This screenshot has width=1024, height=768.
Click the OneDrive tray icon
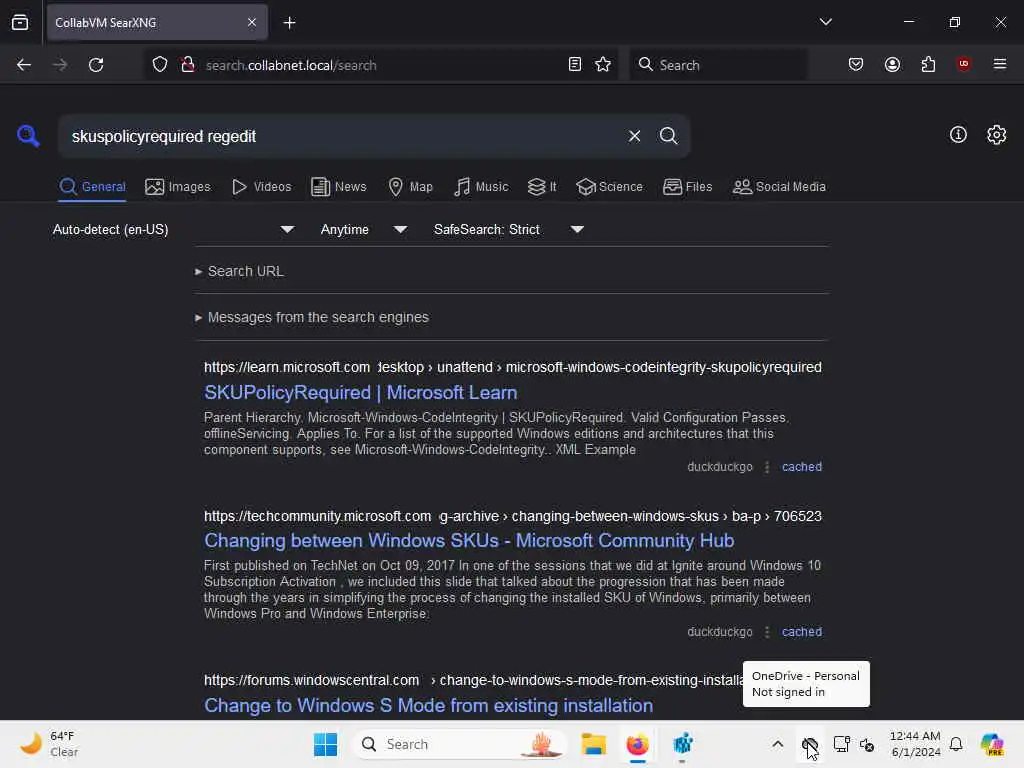tap(809, 744)
